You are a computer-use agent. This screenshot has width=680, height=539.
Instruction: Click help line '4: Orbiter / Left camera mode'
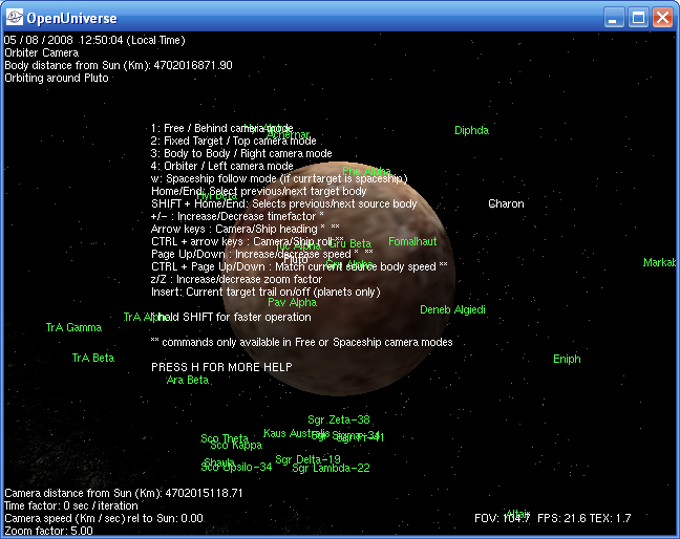(x=222, y=166)
